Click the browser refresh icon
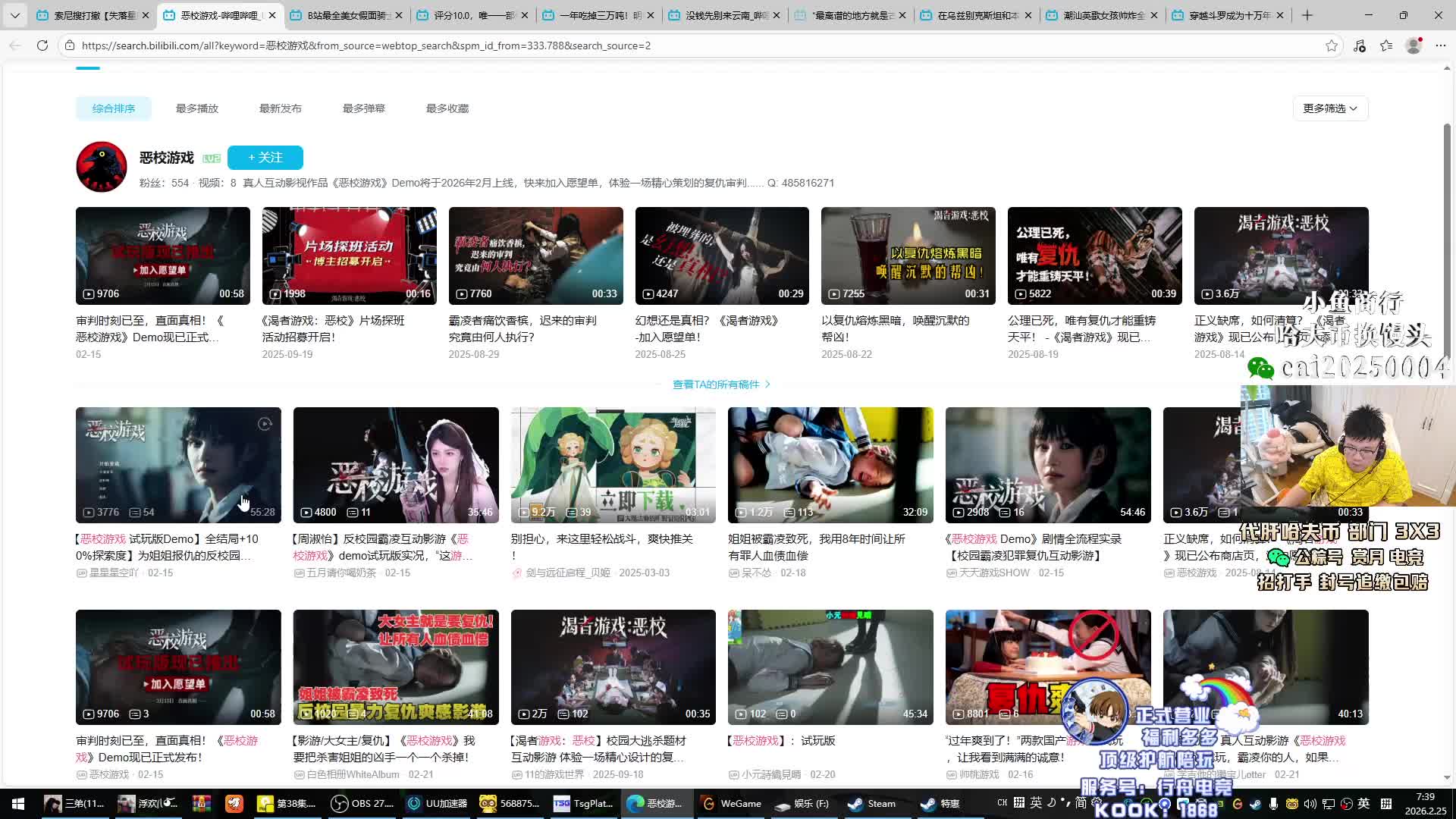The height and width of the screenshot is (819, 1456). click(42, 45)
